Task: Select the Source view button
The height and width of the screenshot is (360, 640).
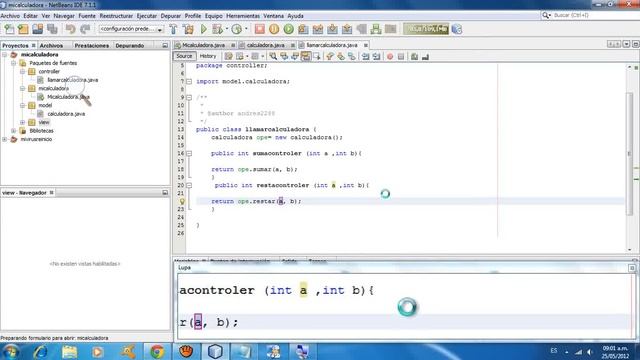Action: (184, 56)
